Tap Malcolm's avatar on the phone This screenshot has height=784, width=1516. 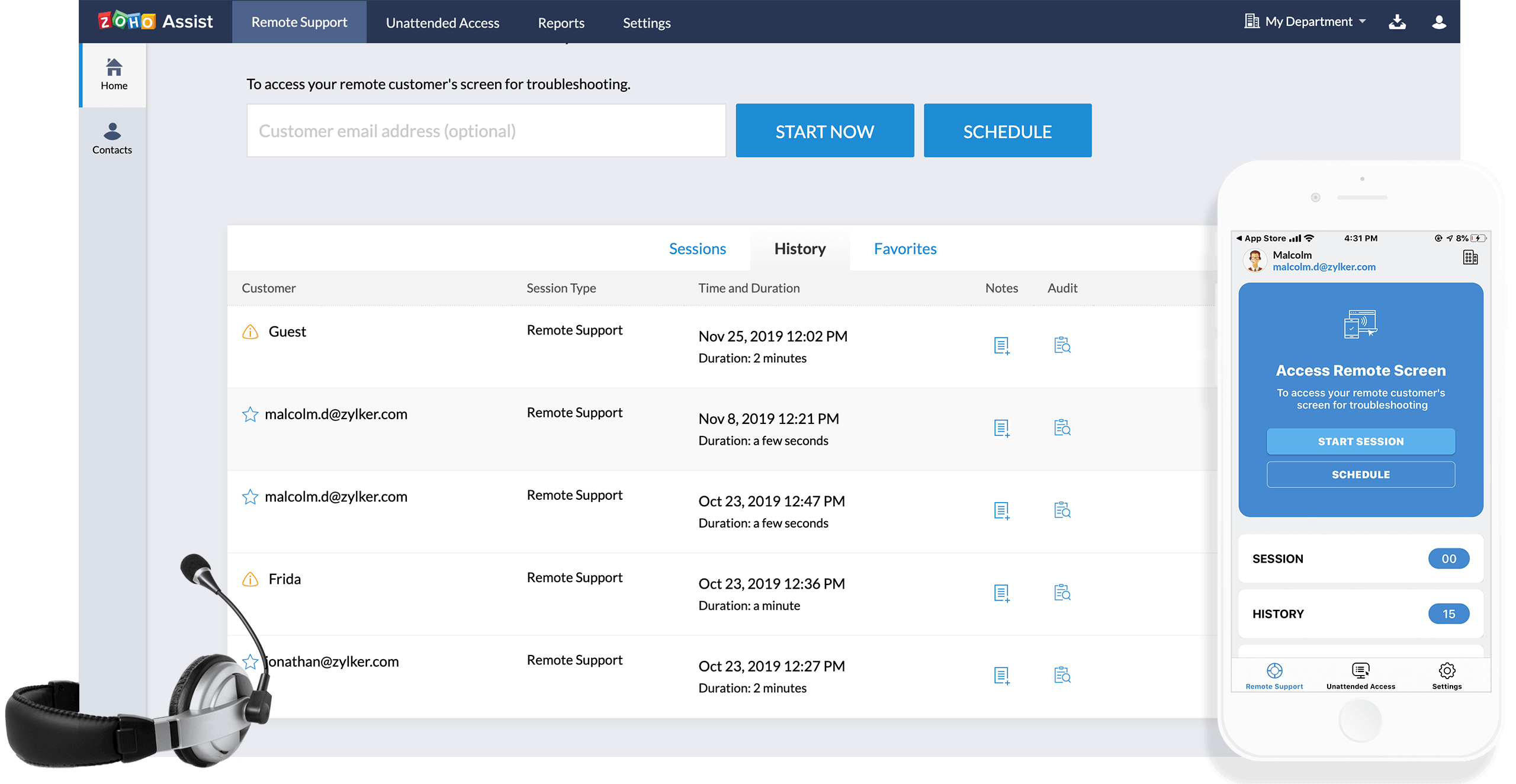pyautogui.click(x=1254, y=260)
